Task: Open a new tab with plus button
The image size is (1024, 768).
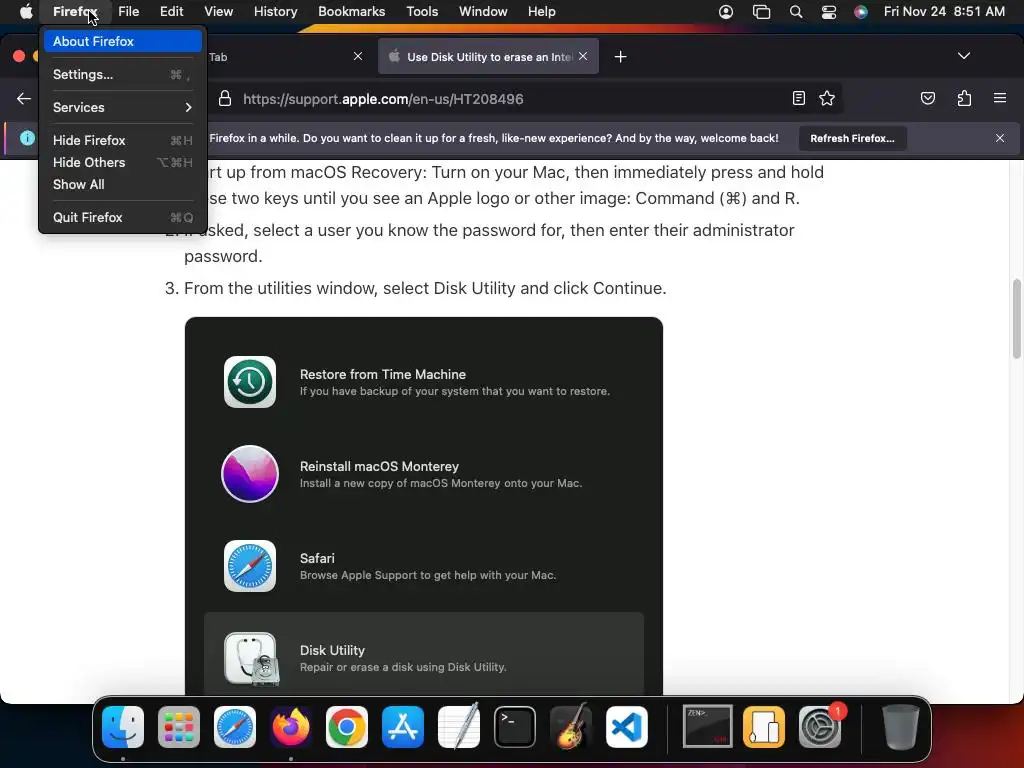Action: tap(620, 57)
